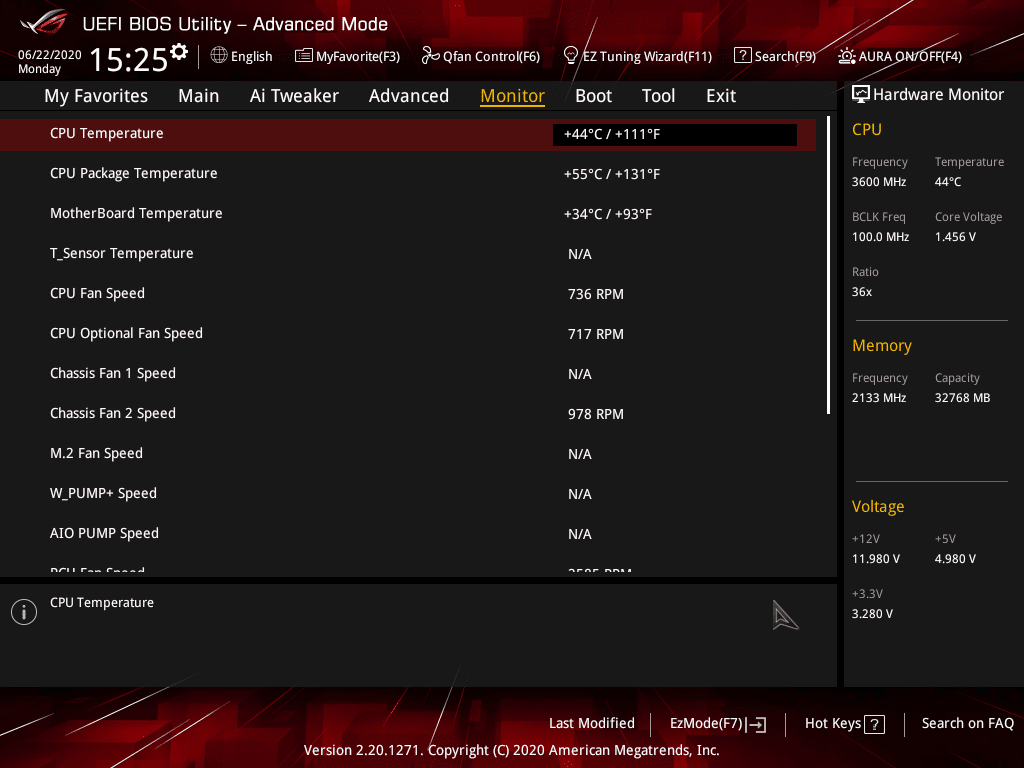Click the 3600 MHz CPU frequency value
The height and width of the screenshot is (768, 1024).
click(879, 182)
